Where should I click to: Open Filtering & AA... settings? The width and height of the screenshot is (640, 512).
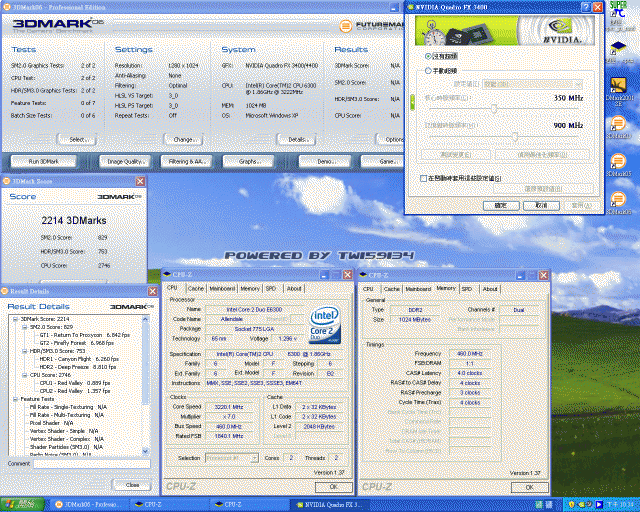pos(187,162)
